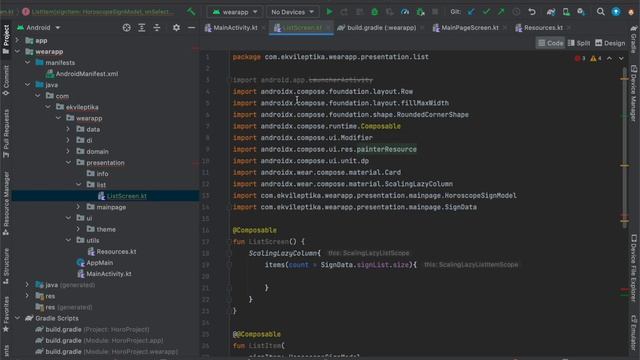Click the select opened file target icon
The height and width of the screenshot is (360, 640).
coord(127,28)
